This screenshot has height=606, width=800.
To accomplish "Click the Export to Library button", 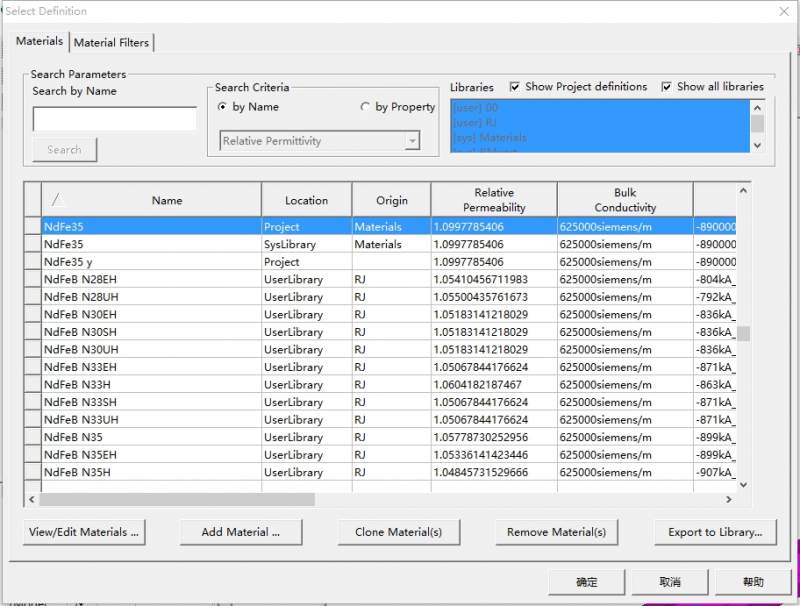I will tap(715, 532).
